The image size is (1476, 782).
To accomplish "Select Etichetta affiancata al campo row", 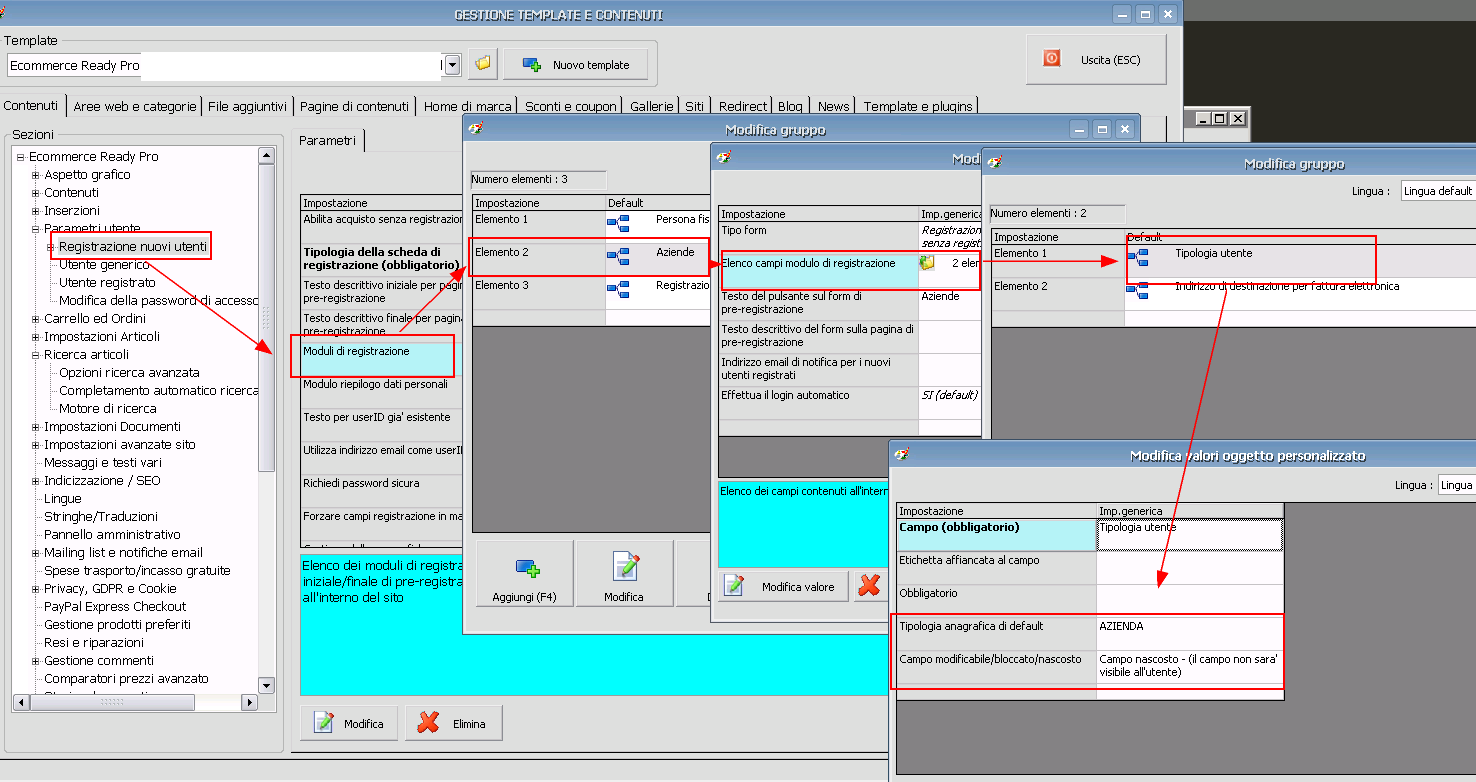I will pyautogui.click(x=1090, y=568).
